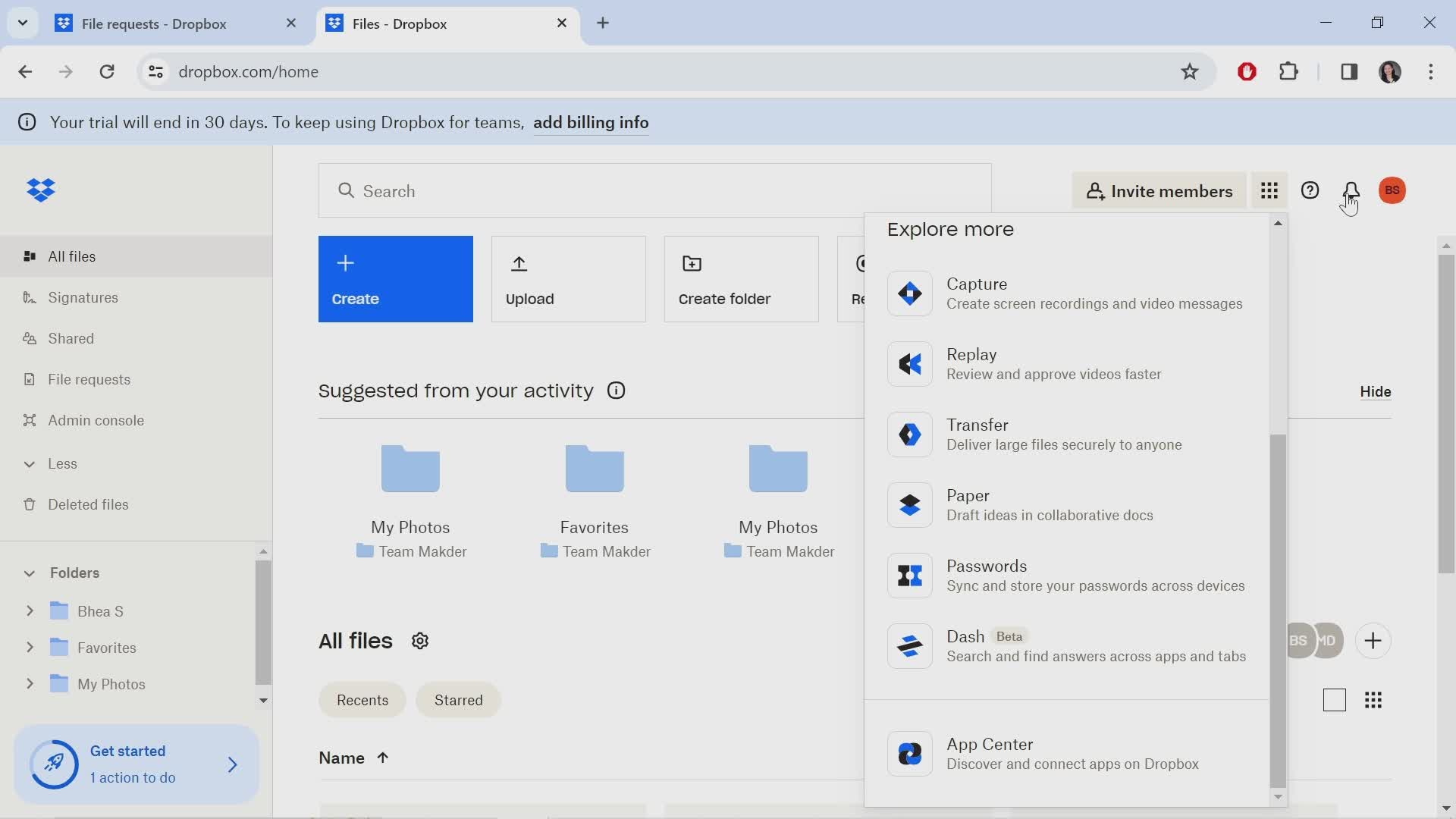Click the notifications bell icon
The height and width of the screenshot is (819, 1456).
coord(1350,190)
